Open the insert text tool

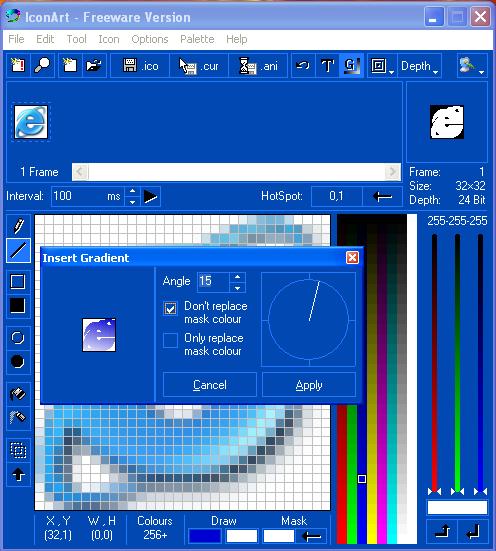tap(327, 65)
